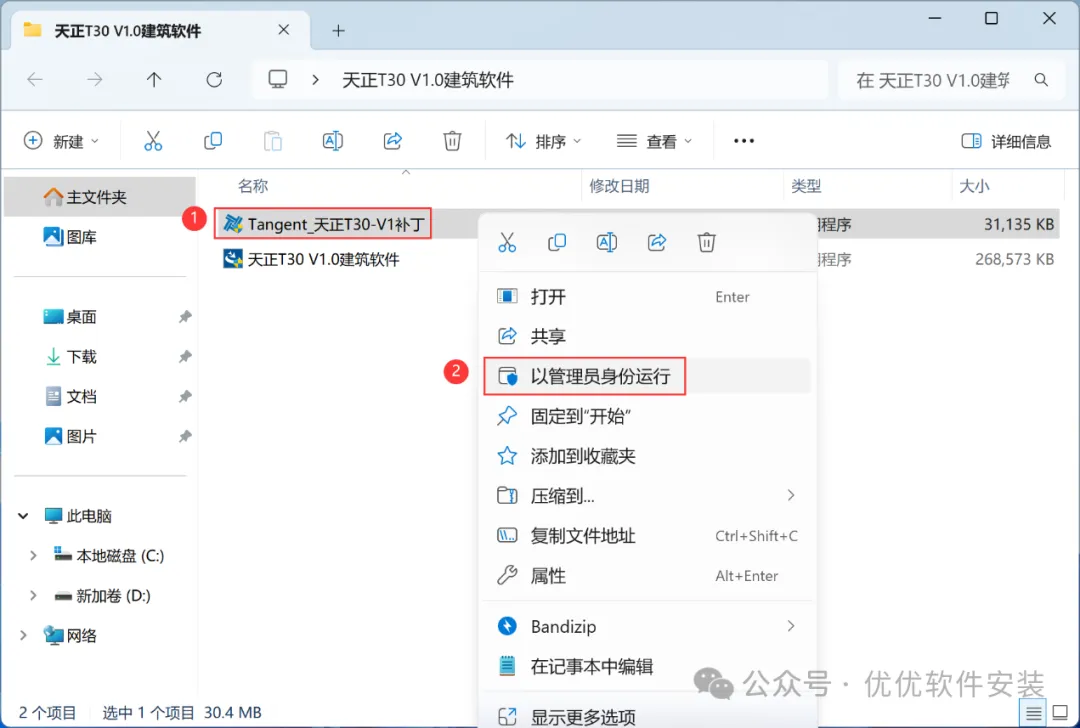Screen dimensions: 1080x728
Task: Choose 打开 in the context menu
Action: pyautogui.click(x=647, y=297)
